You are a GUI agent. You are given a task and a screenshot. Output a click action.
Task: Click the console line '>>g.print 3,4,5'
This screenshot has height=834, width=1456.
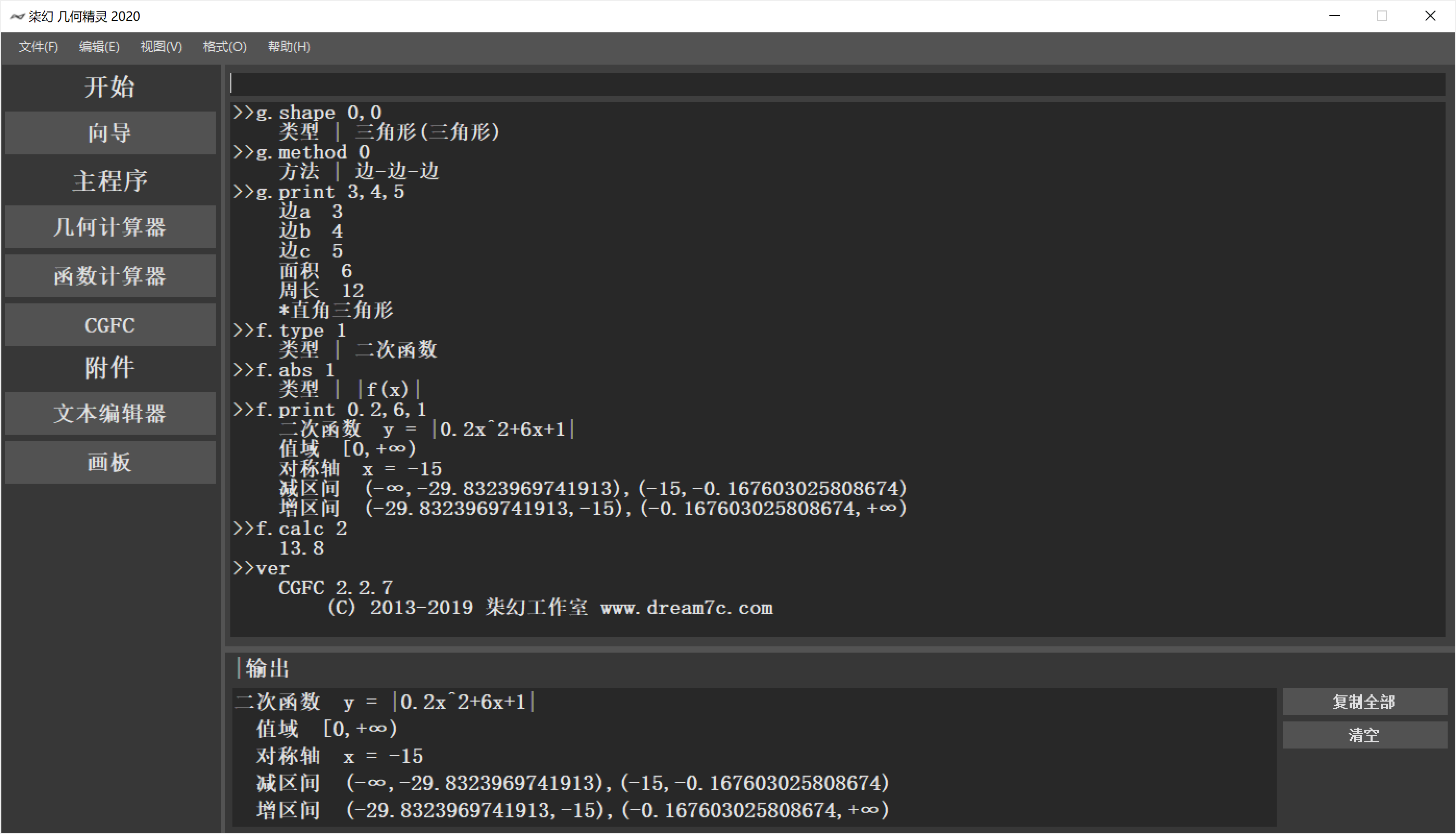pos(319,191)
